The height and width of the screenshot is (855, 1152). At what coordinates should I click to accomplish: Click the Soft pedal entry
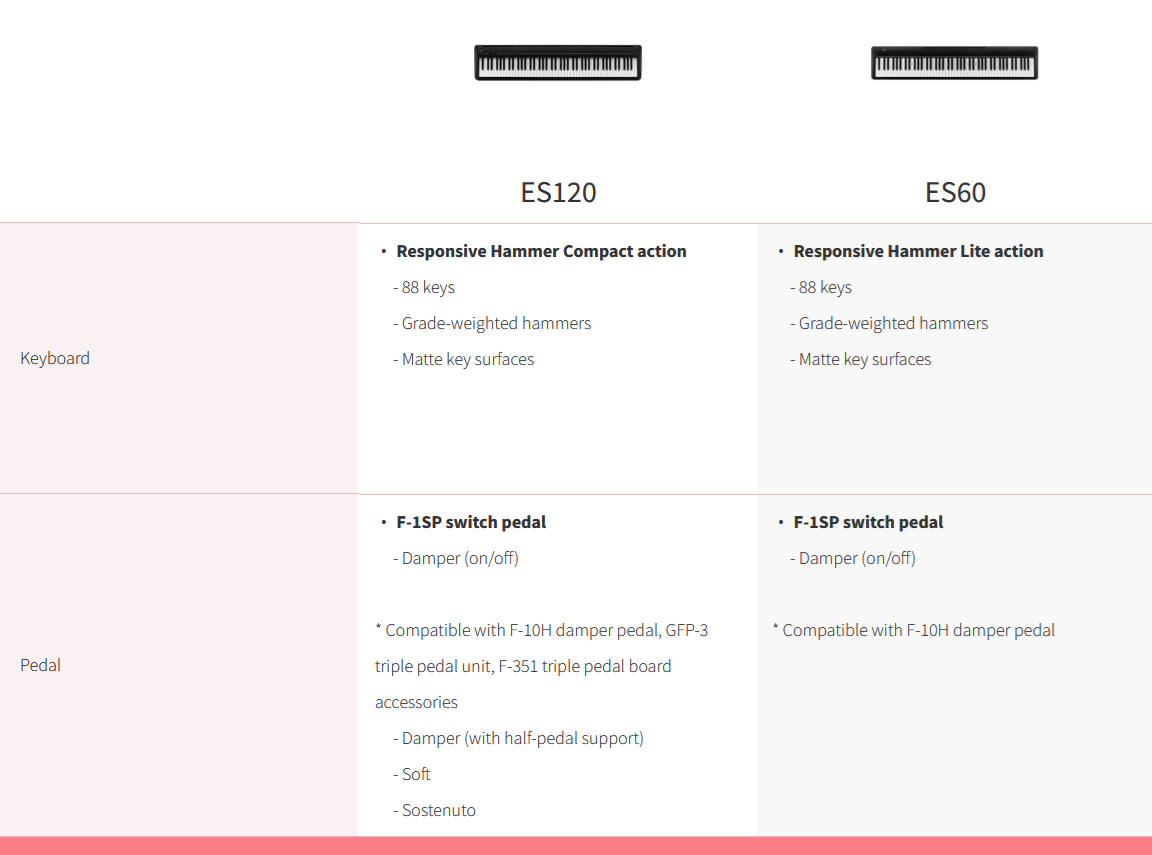point(411,774)
